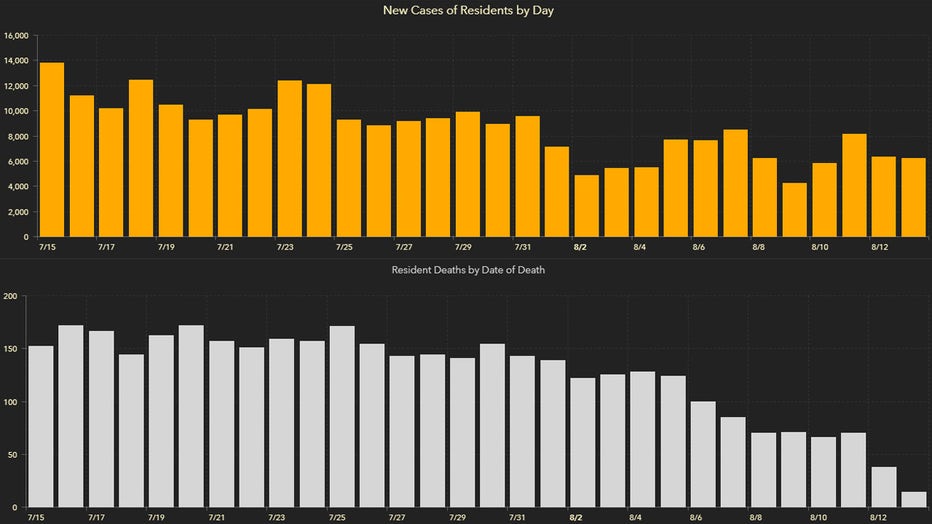
Task: Click the 7/23 orange bar in New Cases chart
Action: (x=289, y=158)
